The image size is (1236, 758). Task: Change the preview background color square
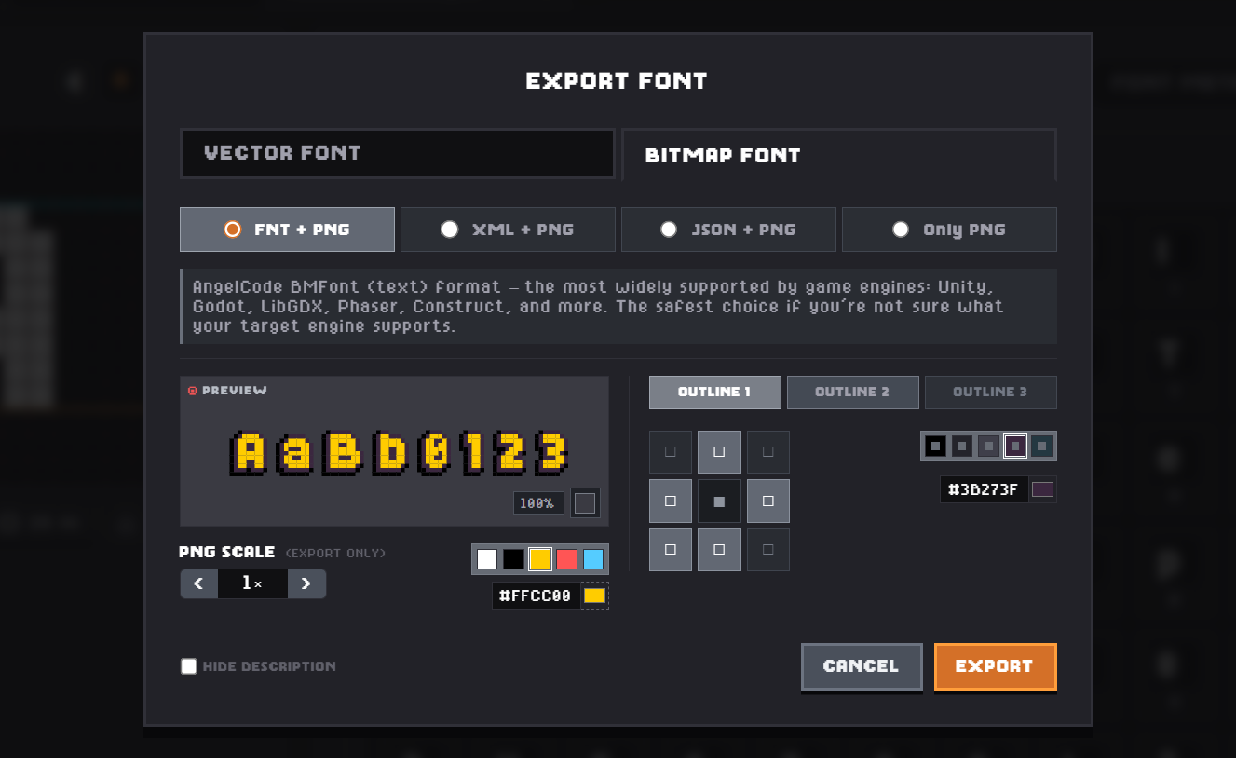click(585, 503)
